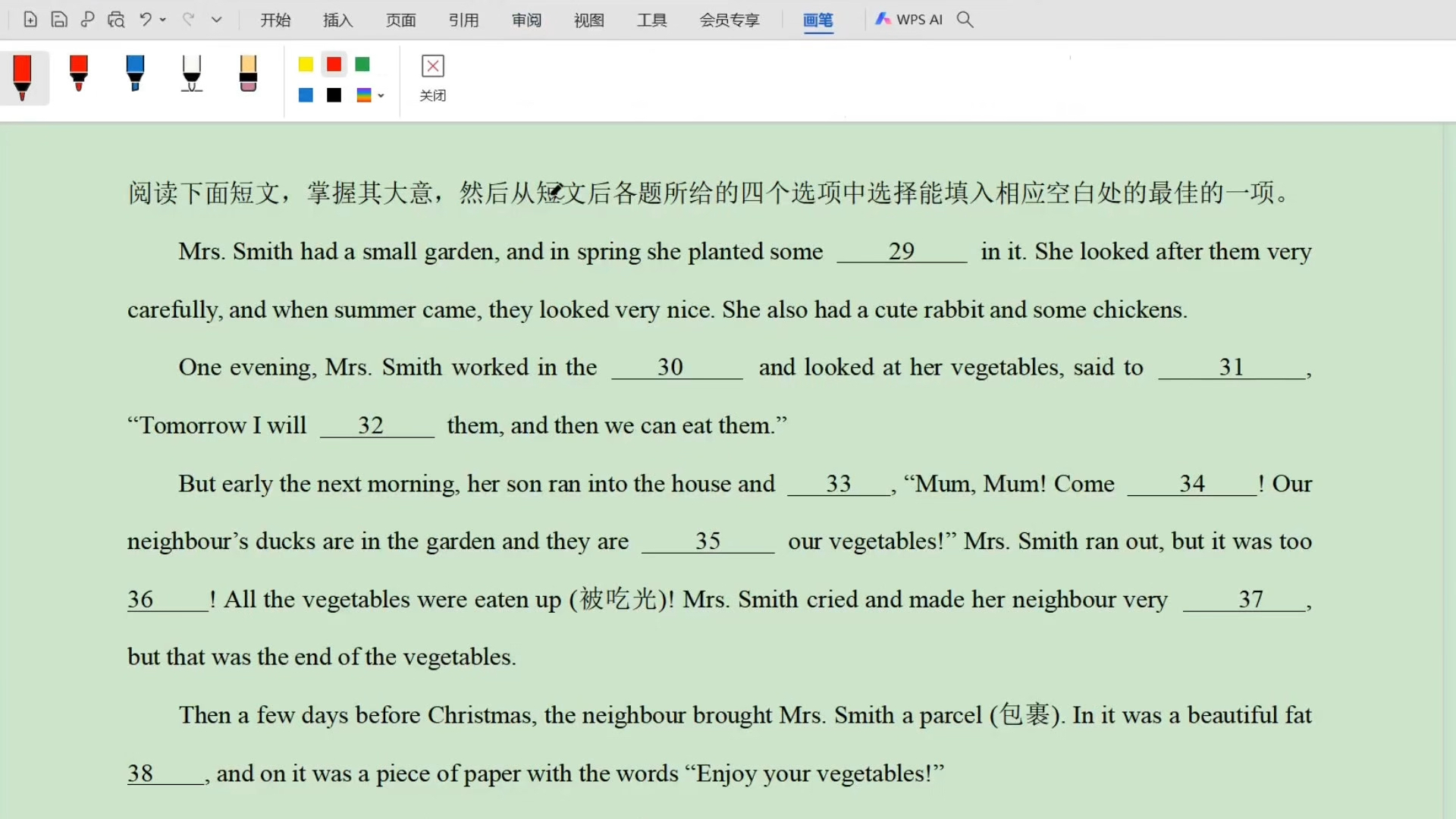The height and width of the screenshot is (819, 1456).
Task: Click the words "One evening"
Action: pyautogui.click(x=246, y=368)
